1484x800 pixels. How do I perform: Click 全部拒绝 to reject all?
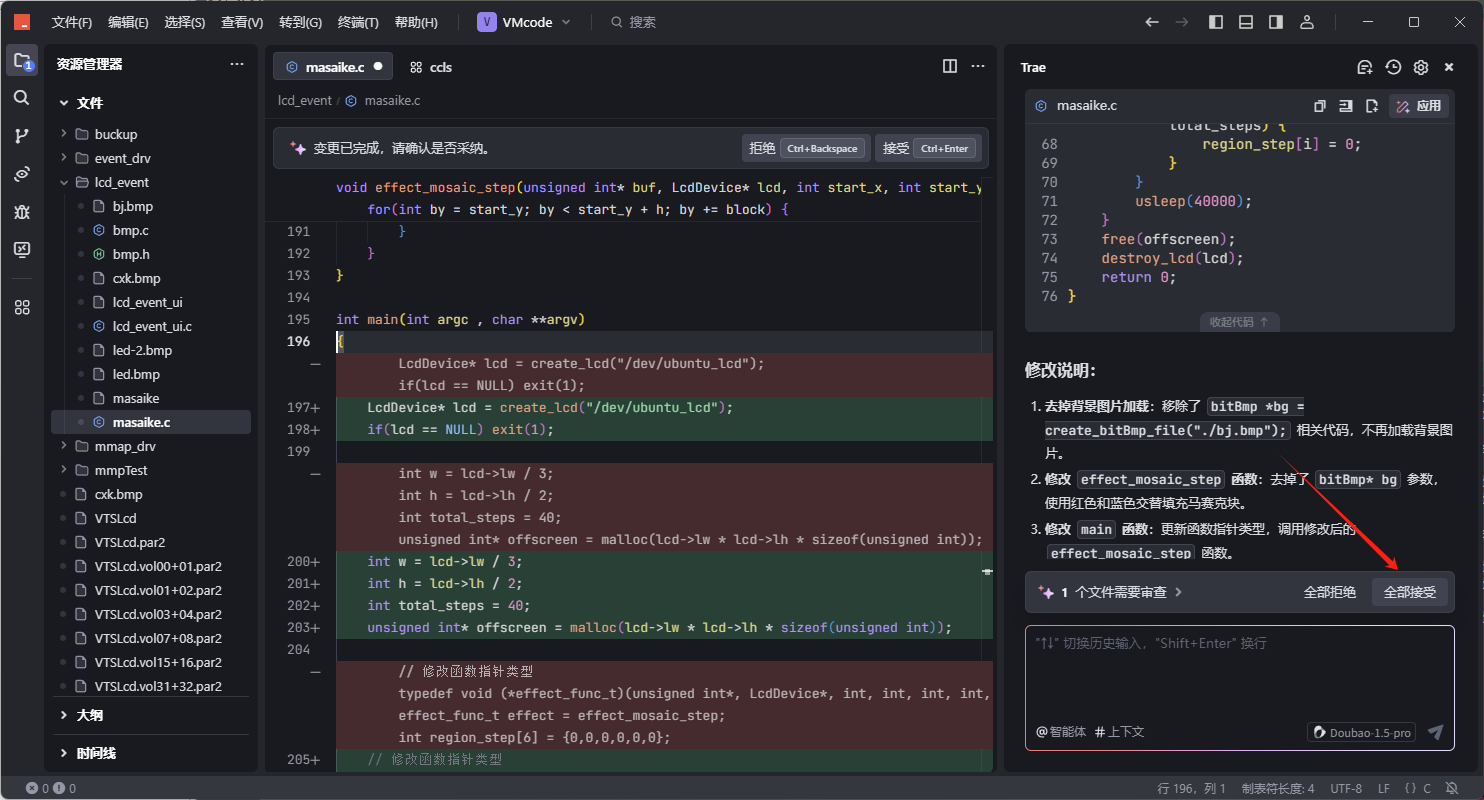click(x=1329, y=592)
